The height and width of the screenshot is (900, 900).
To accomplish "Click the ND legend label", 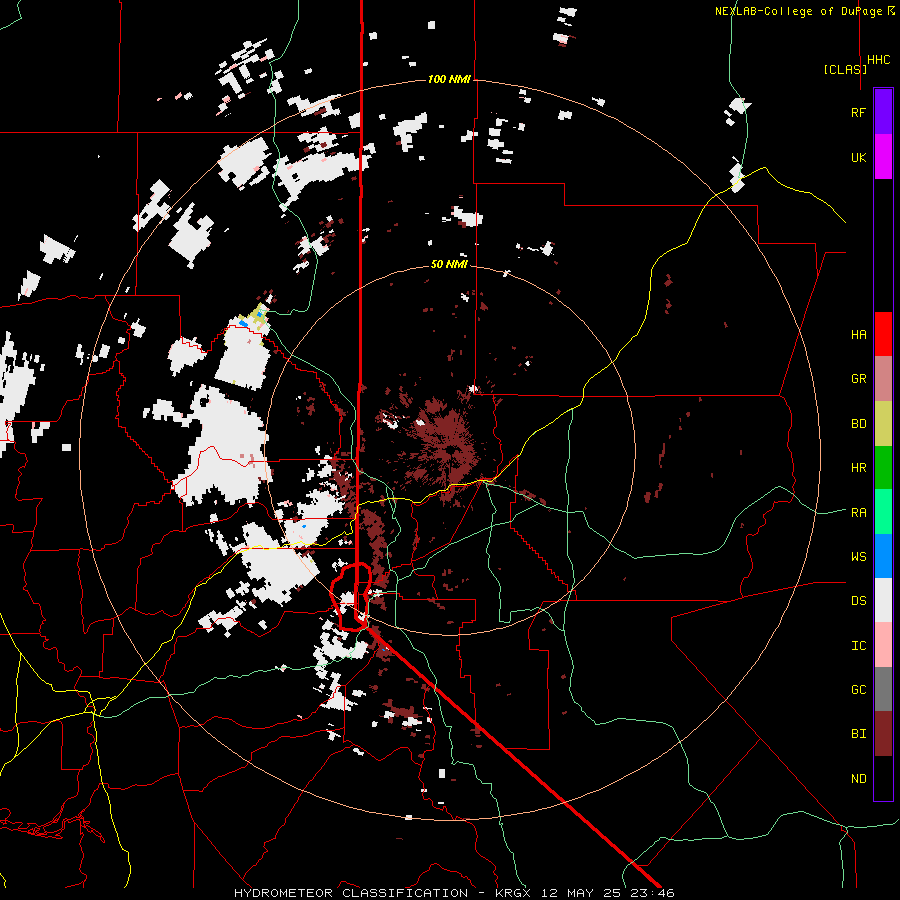I will [x=858, y=779].
